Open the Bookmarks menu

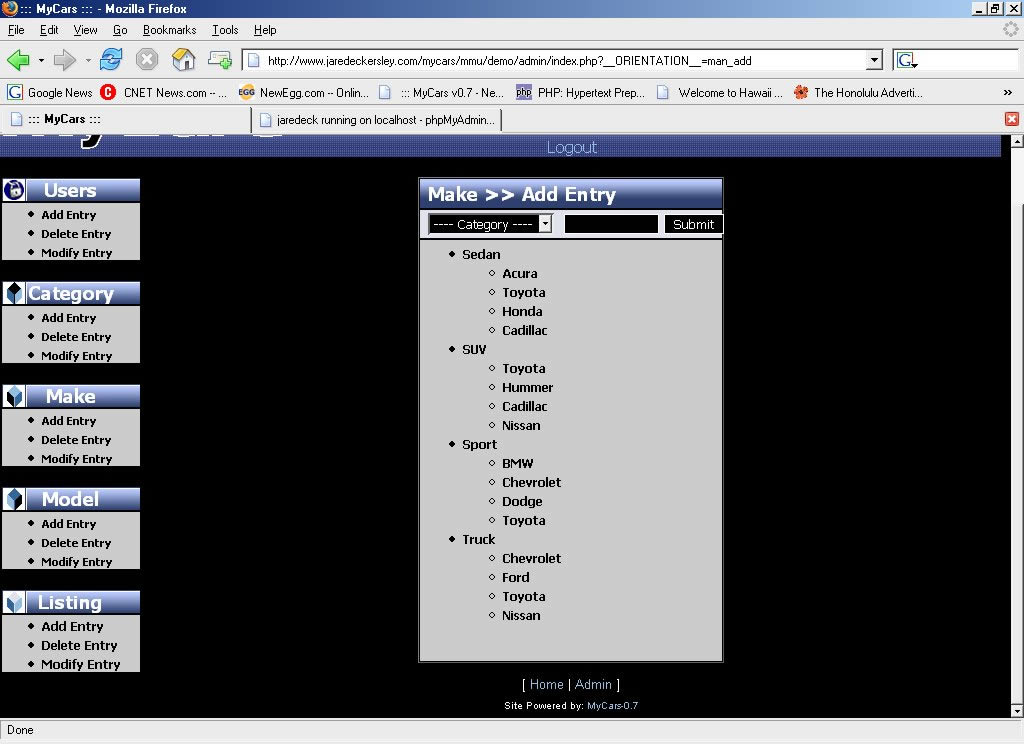pos(169,30)
